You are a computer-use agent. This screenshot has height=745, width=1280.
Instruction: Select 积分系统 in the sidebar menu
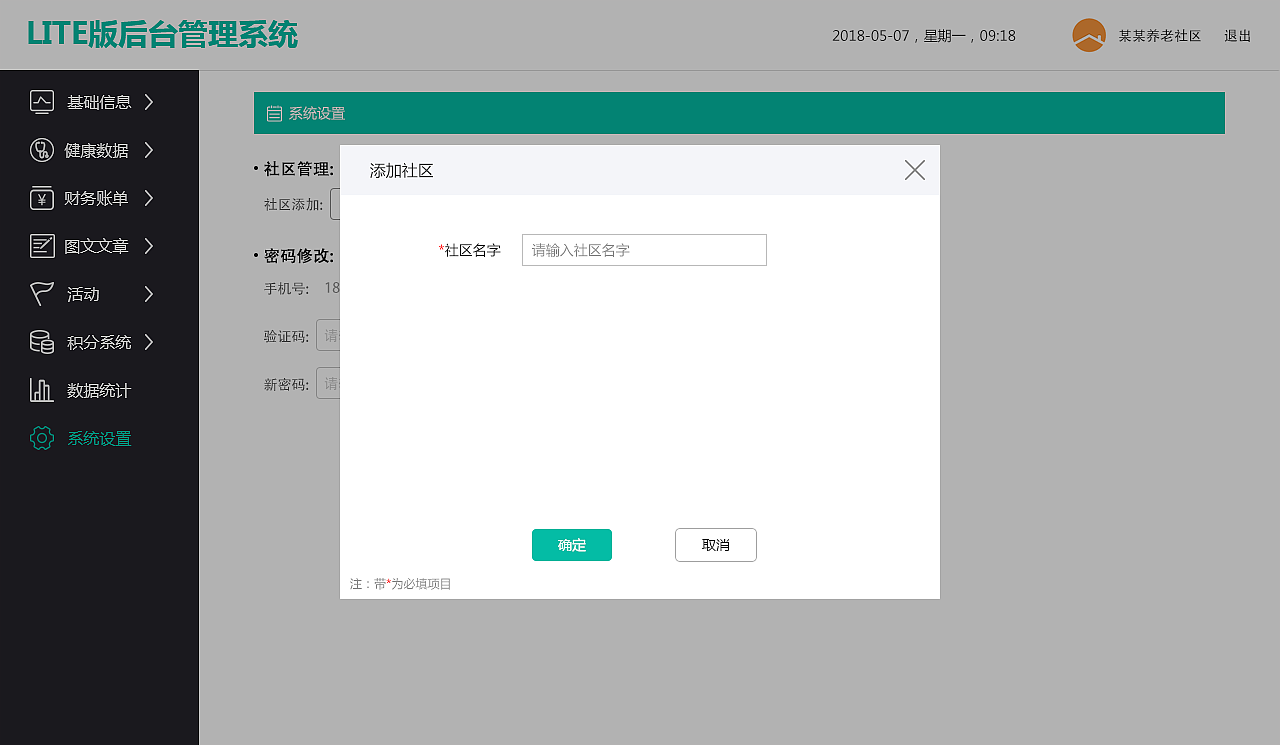click(97, 342)
